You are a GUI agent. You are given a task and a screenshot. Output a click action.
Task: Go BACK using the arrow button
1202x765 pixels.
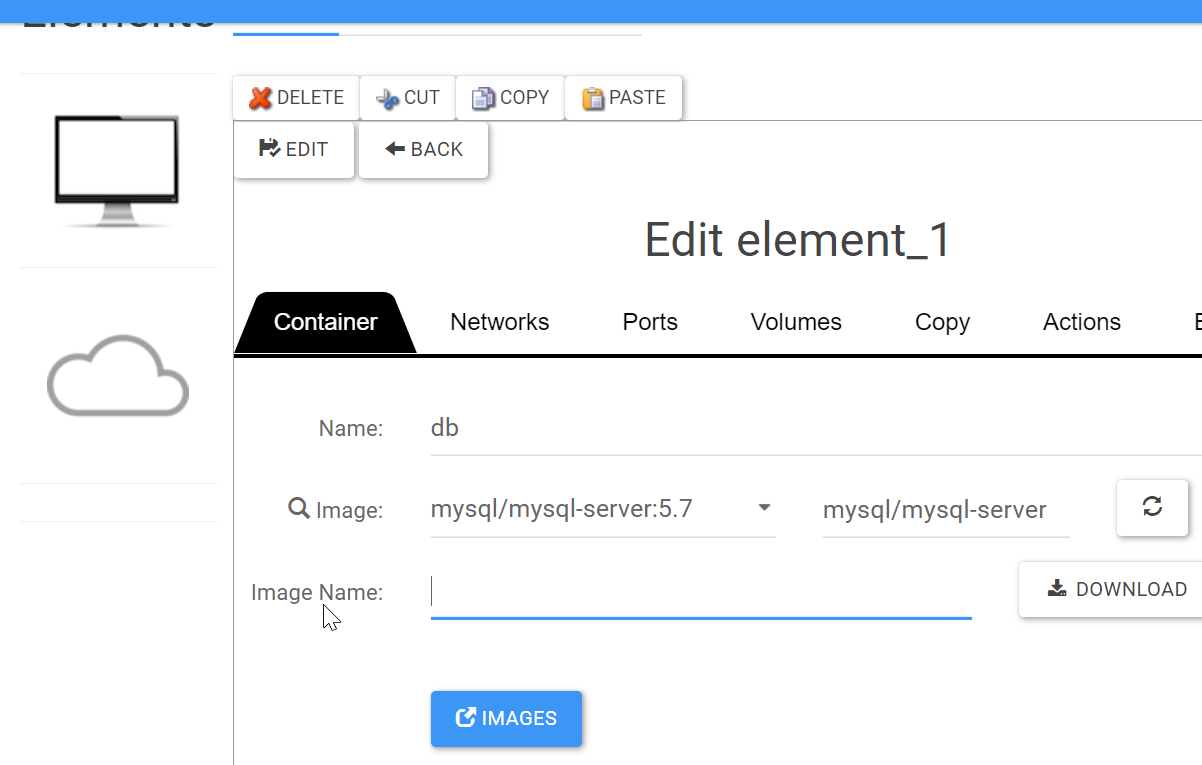click(x=424, y=150)
